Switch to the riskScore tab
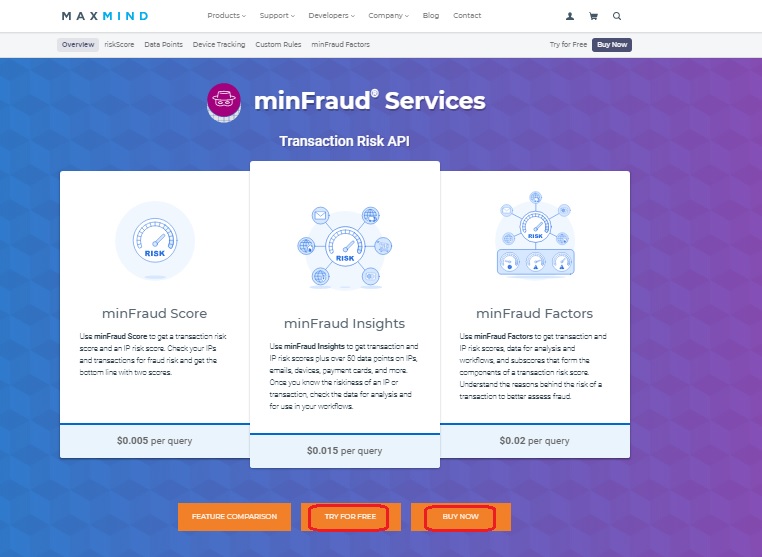 [119, 44]
